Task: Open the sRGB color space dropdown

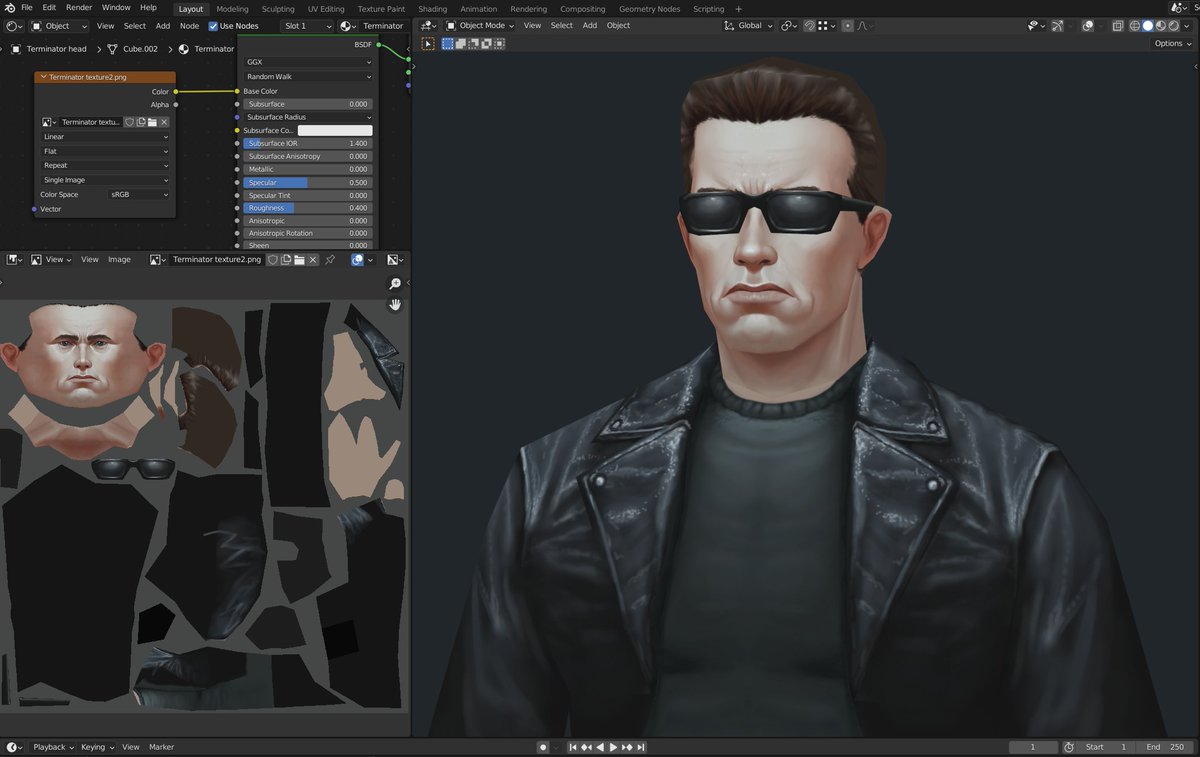Action: point(138,195)
